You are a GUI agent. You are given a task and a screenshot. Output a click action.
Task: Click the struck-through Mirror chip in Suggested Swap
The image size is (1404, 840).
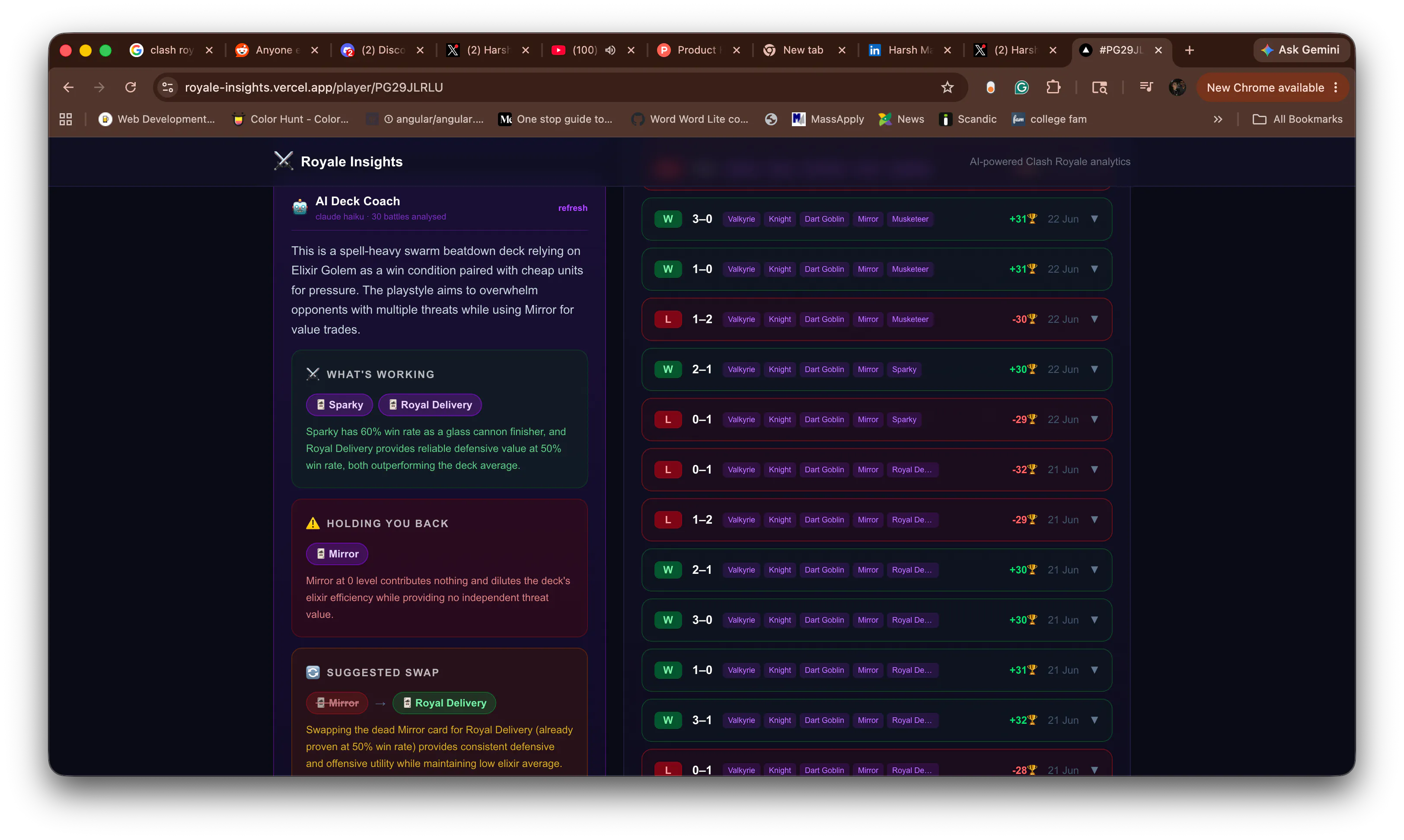(337, 703)
